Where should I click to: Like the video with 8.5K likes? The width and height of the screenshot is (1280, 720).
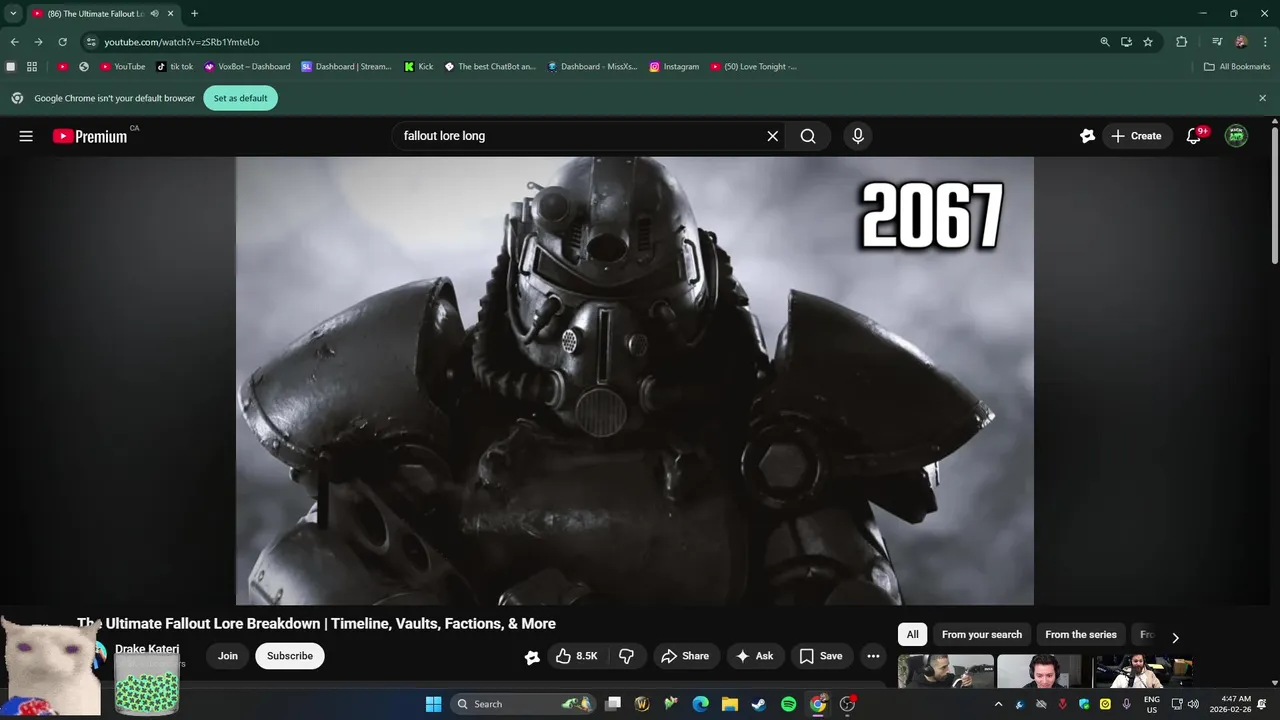[577, 656]
